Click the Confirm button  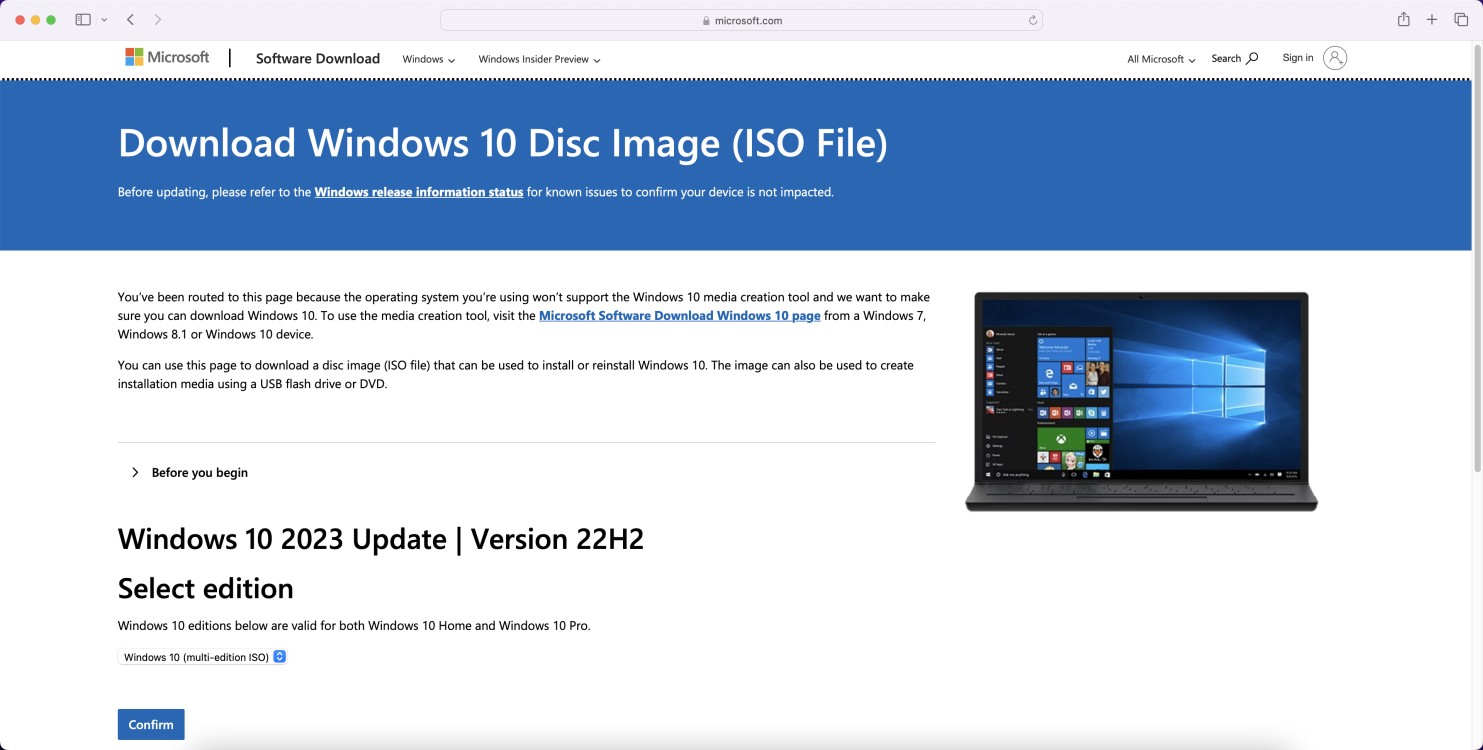coord(151,724)
